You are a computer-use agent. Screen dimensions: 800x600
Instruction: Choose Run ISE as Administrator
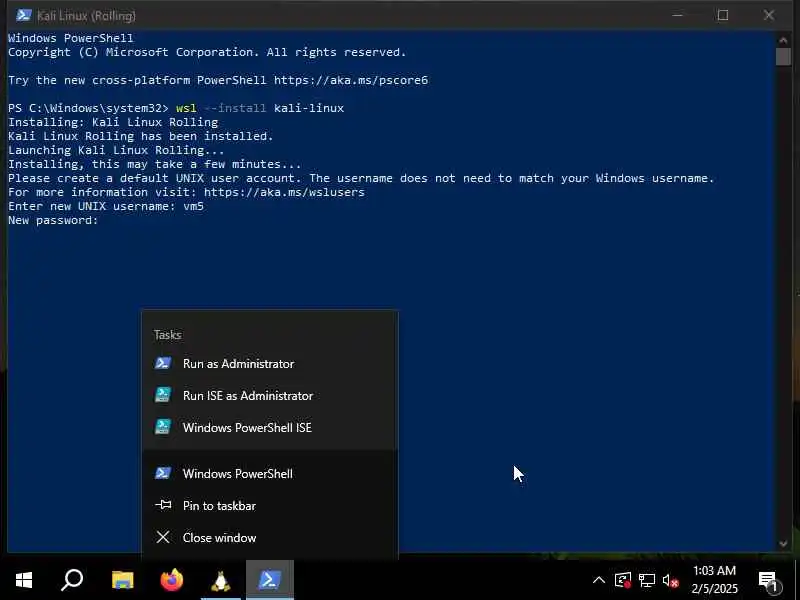pos(269,396)
